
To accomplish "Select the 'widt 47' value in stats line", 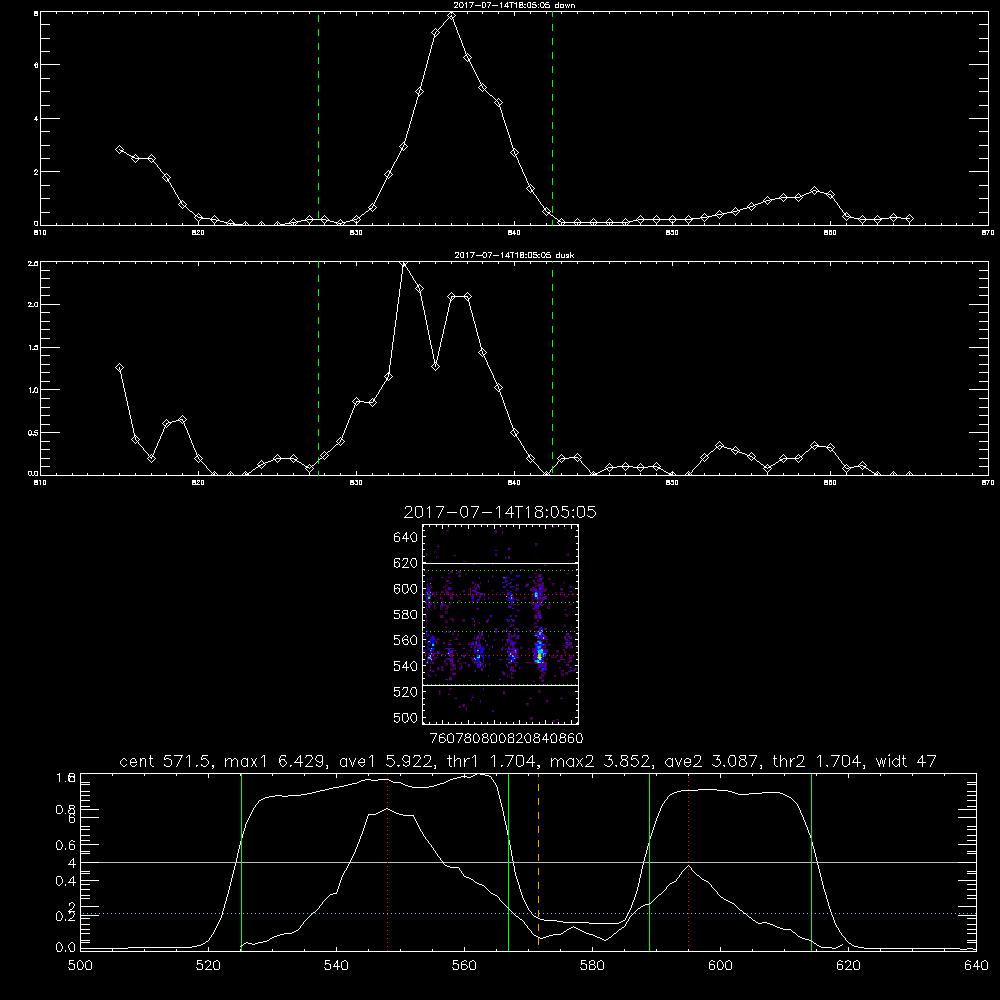I will [x=906, y=761].
